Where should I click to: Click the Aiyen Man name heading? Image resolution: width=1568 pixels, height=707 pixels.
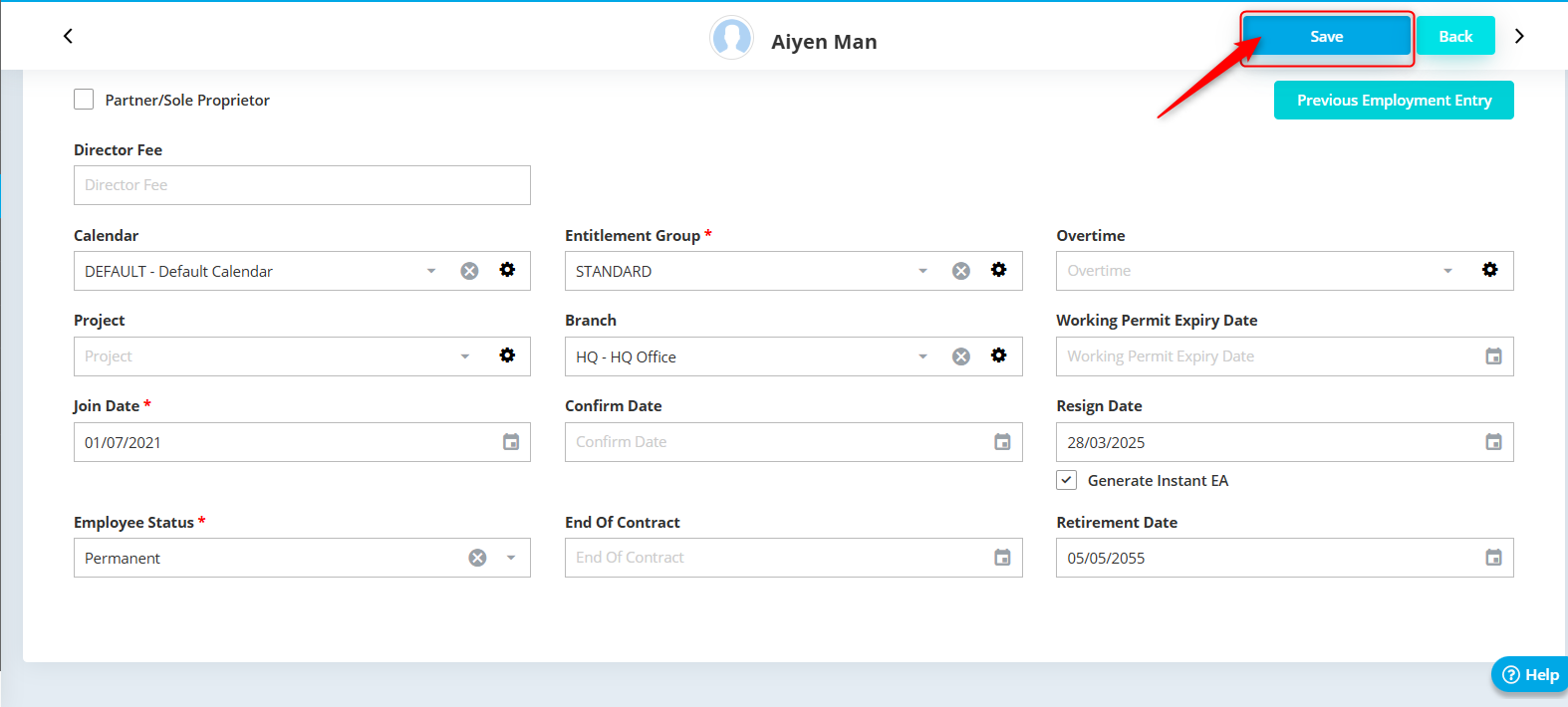[824, 42]
